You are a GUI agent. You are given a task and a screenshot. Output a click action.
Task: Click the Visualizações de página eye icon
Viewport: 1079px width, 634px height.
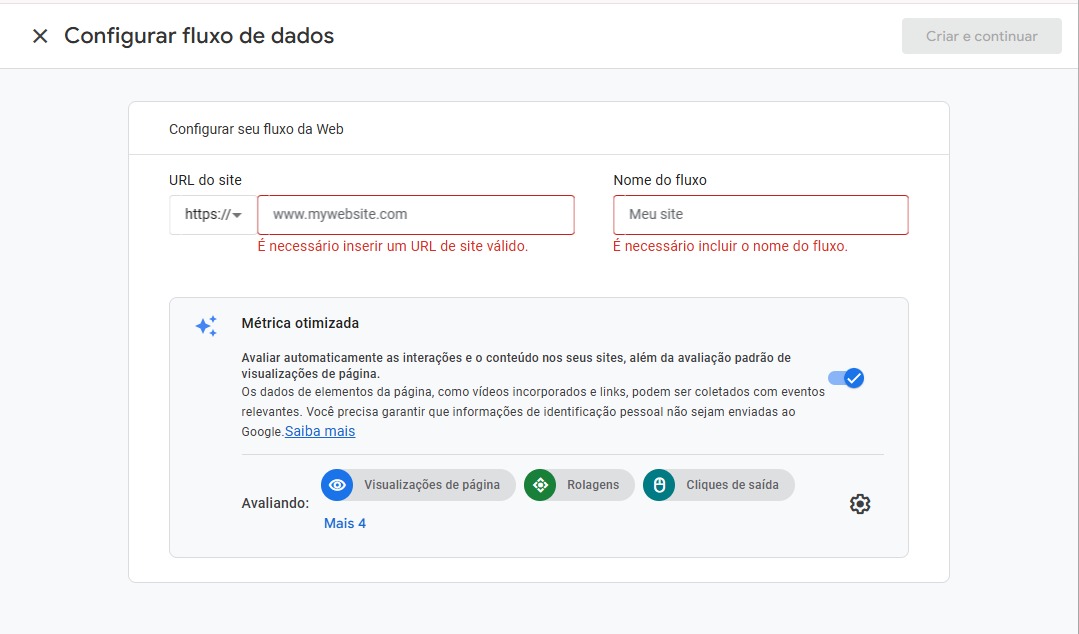tap(337, 485)
